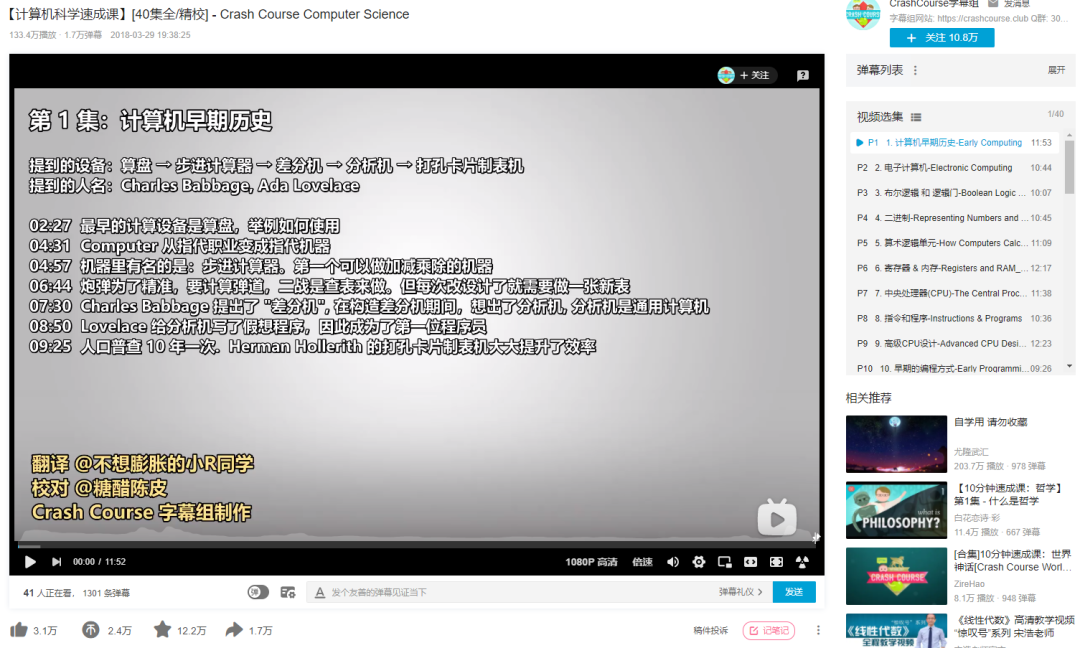Screen dimensions: 1080x648
Task: Toggle the danmaku display switch
Action: (x=258, y=592)
